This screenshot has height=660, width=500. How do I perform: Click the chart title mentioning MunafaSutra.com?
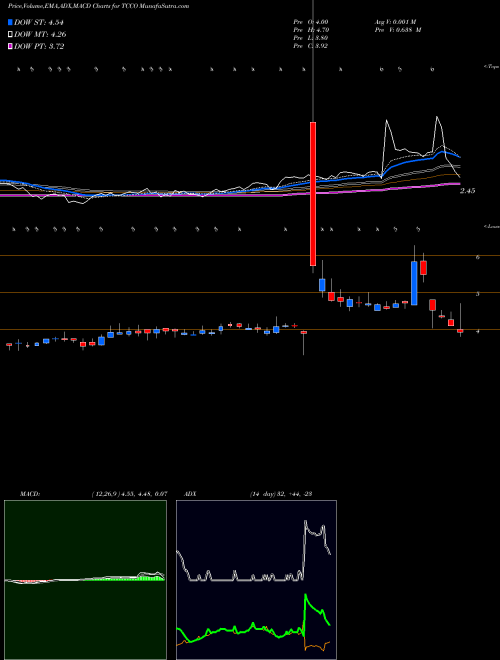[98, 6]
